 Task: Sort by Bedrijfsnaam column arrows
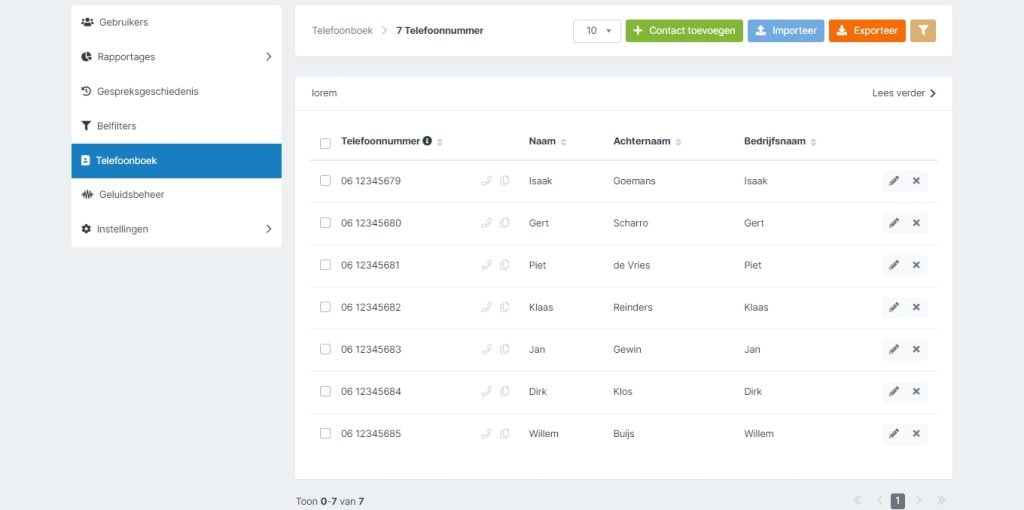814,142
